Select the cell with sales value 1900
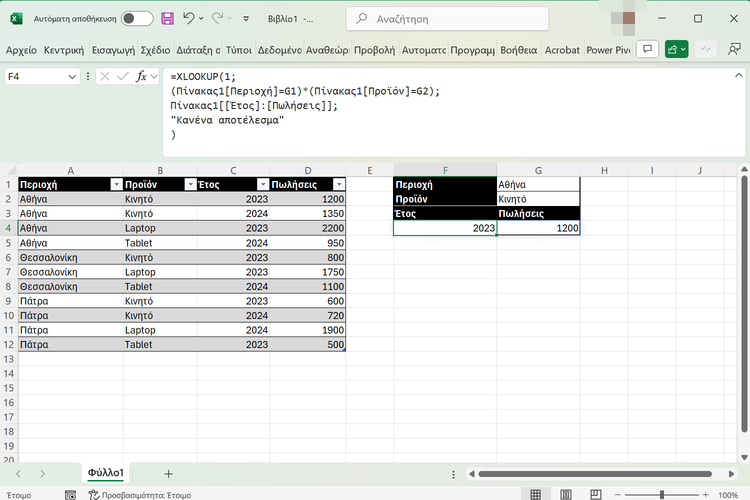The height and width of the screenshot is (500, 750). pyautogui.click(x=308, y=330)
